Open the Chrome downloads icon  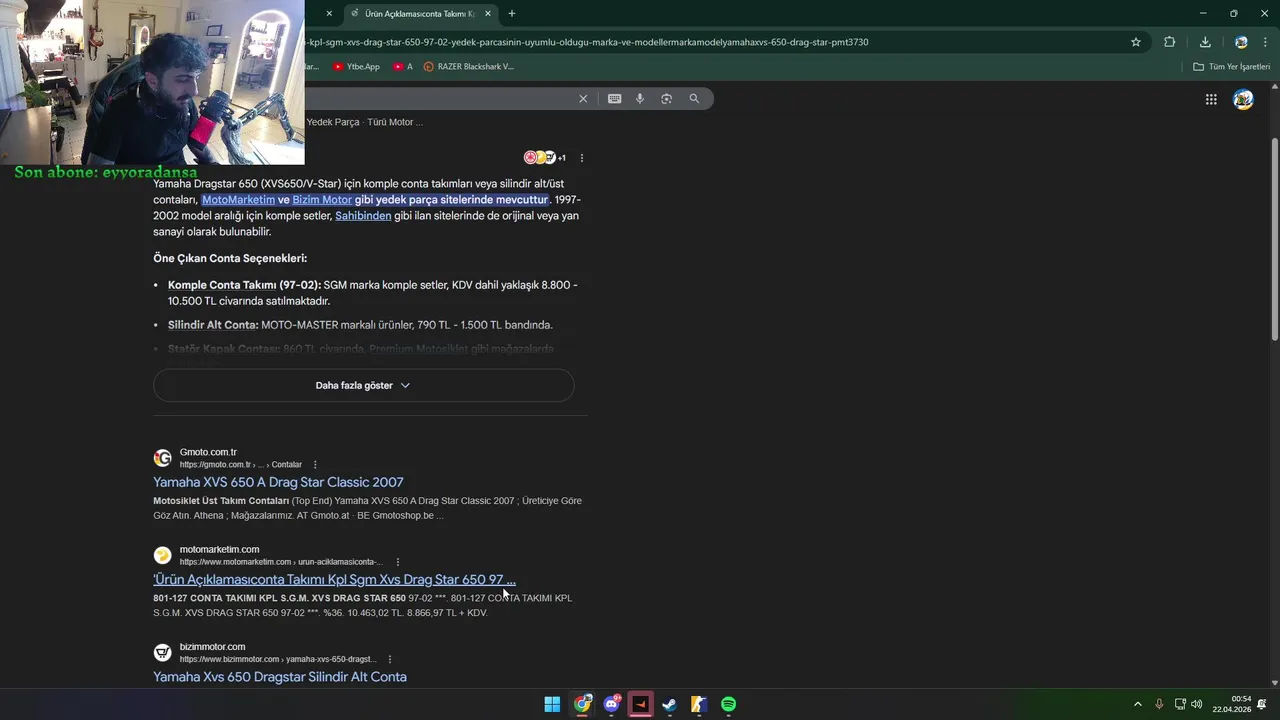[x=1205, y=42]
